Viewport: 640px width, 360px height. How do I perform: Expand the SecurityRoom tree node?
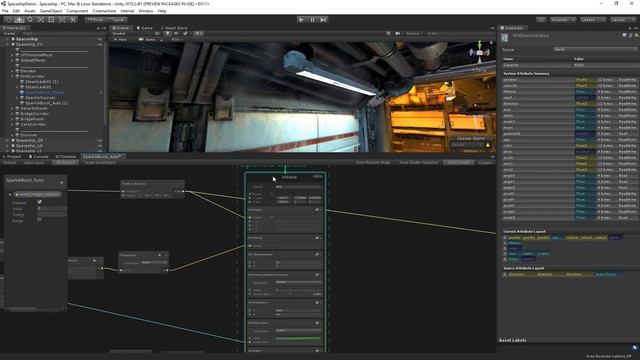tap(13, 108)
